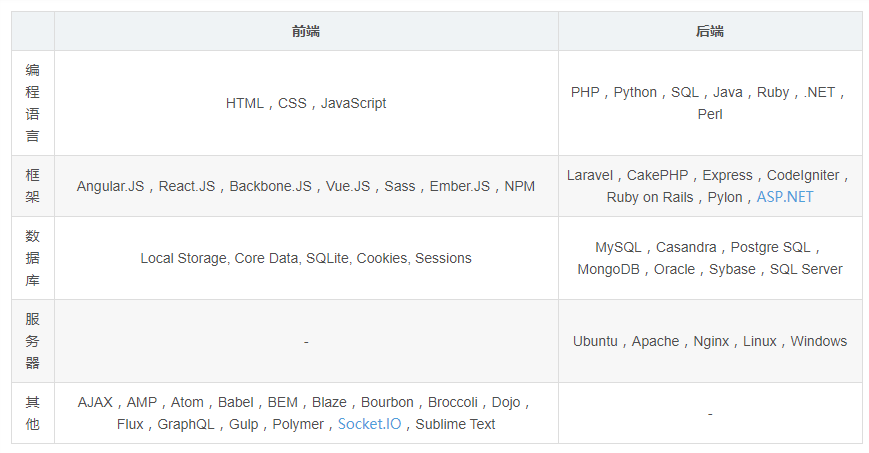This screenshot has width=869, height=453.
Task: Click the Perl text in backend languages
Action: (710, 114)
